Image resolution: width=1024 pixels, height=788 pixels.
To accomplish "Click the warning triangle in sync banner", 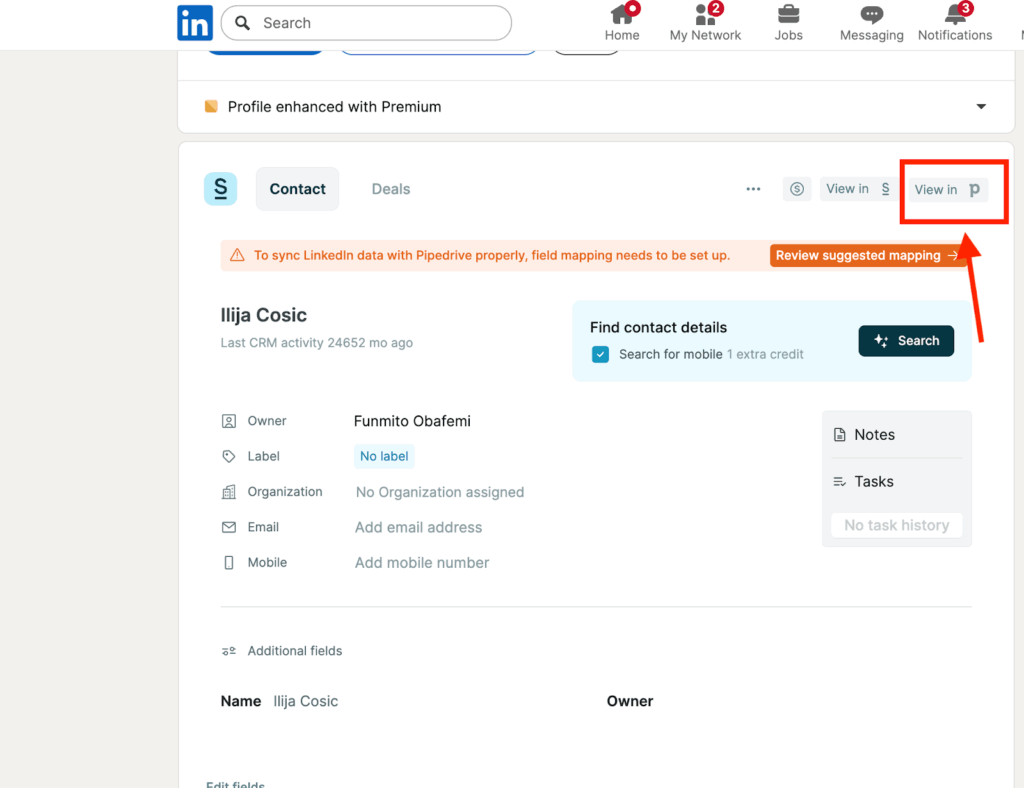I will coord(237,255).
